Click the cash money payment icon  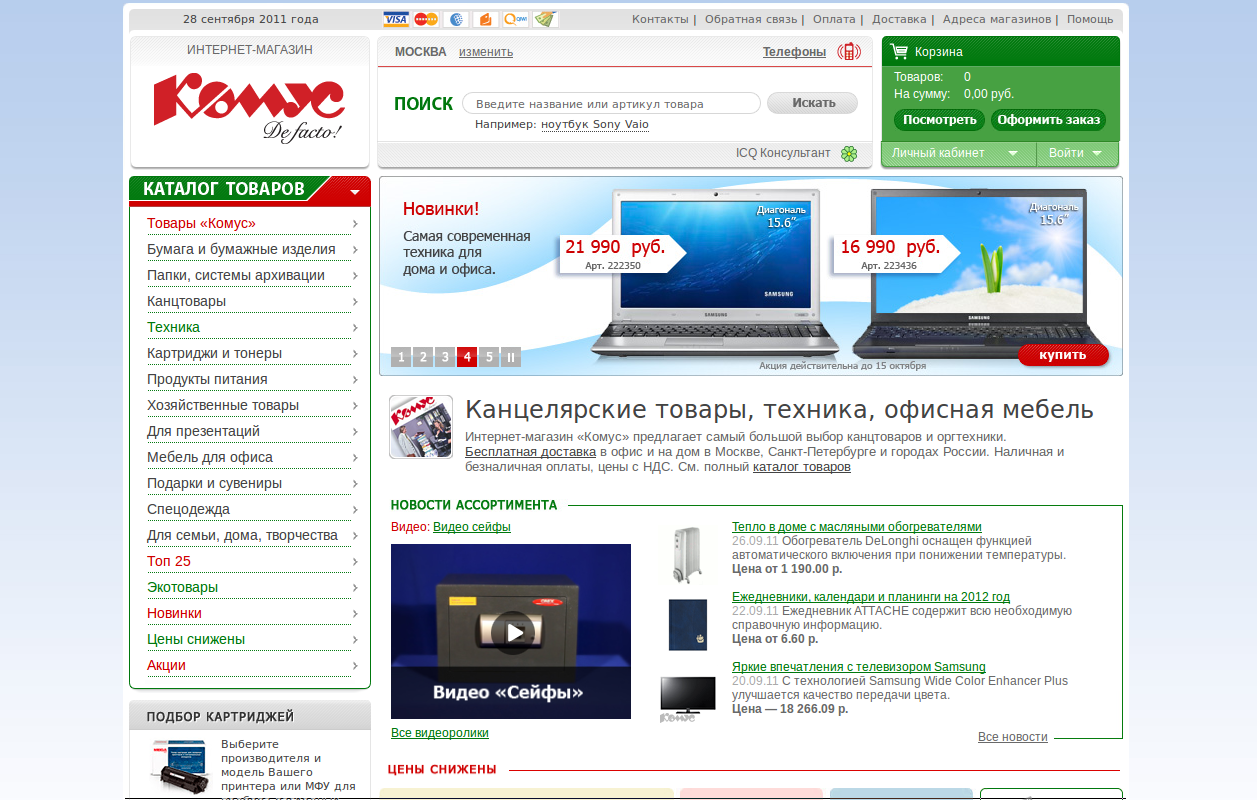(x=545, y=19)
